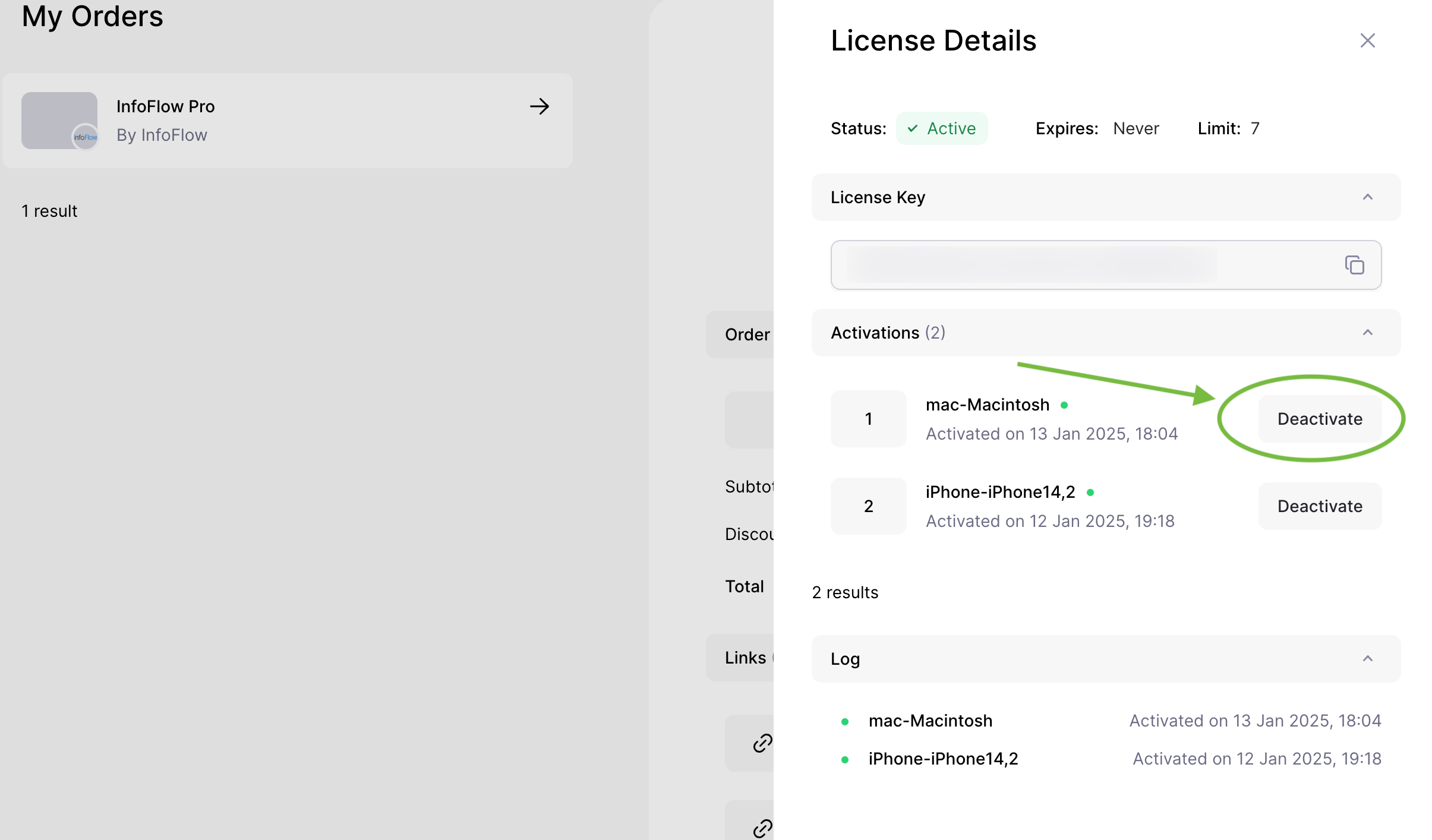Deactivate the mac-Macintosh activation

click(1319, 419)
